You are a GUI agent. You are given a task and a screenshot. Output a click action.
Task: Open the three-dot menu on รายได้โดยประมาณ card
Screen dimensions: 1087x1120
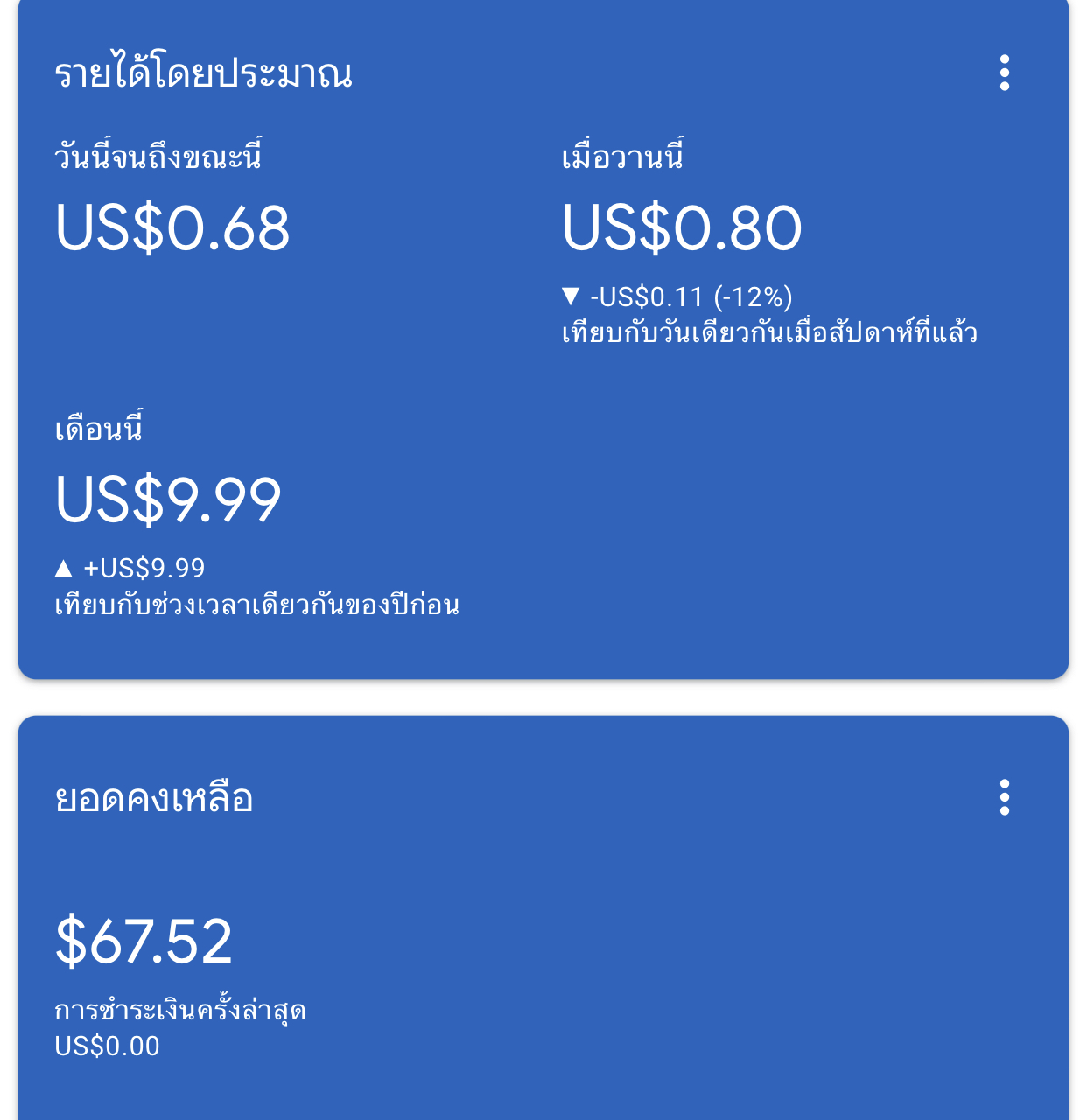coord(1004,73)
